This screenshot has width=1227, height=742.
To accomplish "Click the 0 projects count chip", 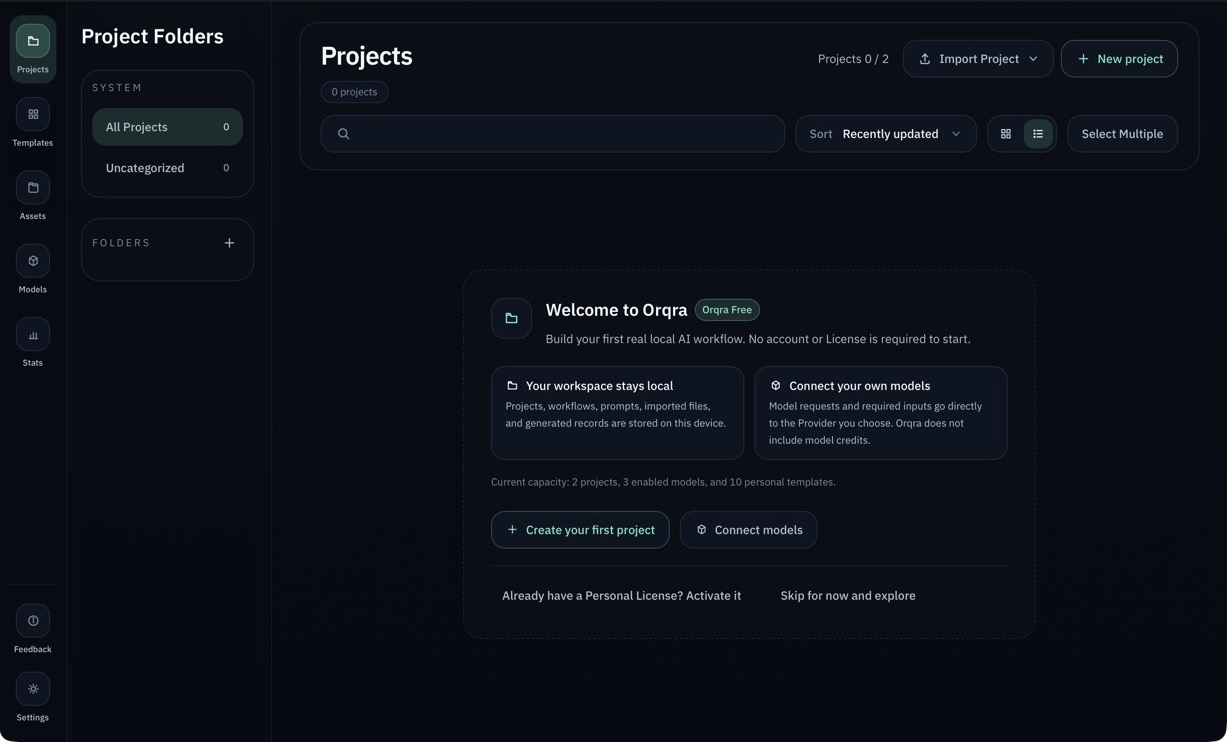I will [x=354, y=92].
